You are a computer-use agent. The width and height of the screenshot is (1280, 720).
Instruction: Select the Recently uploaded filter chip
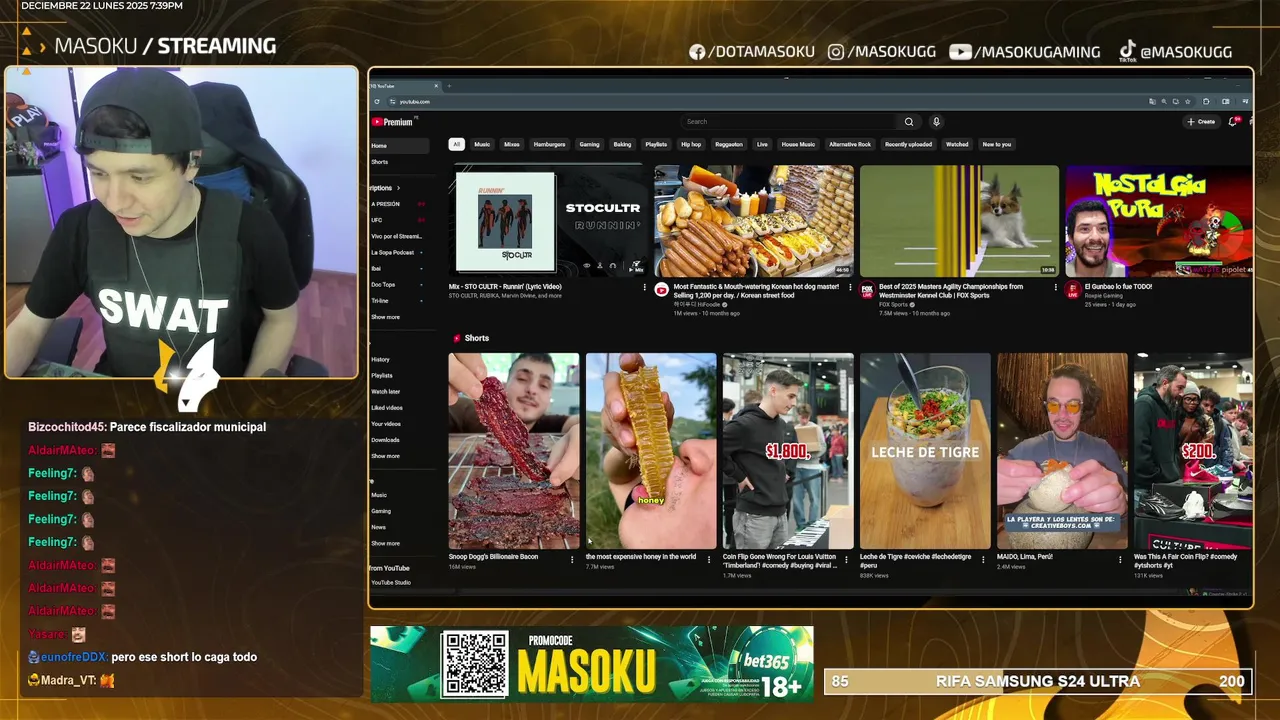click(908, 144)
